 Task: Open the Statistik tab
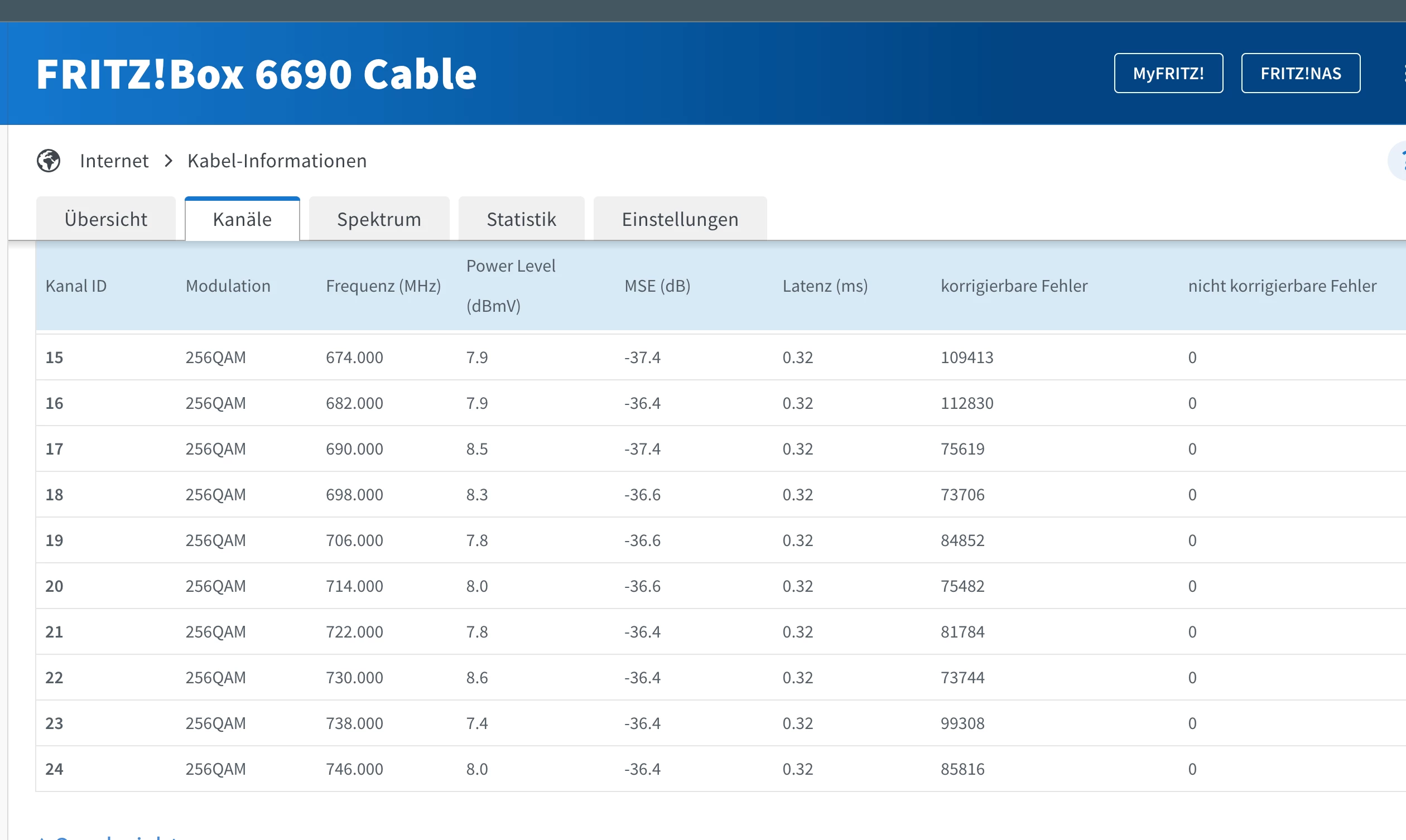[x=521, y=219]
